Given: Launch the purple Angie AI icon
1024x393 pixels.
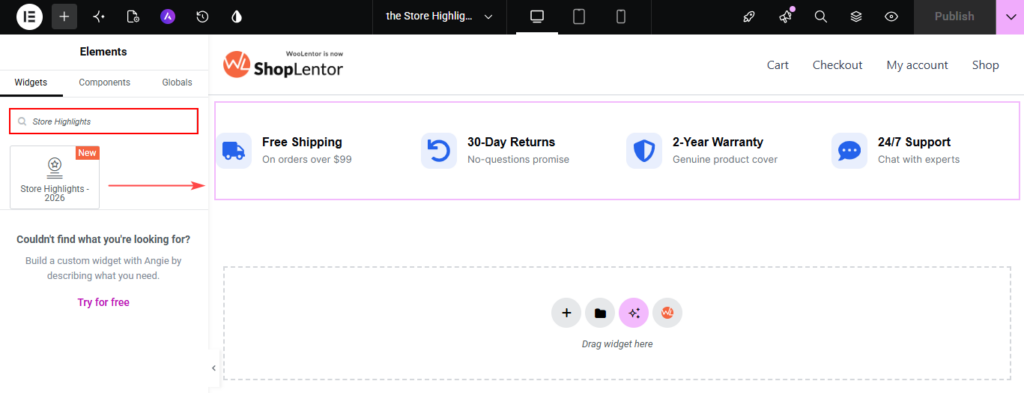Looking at the screenshot, I should tap(168, 16).
